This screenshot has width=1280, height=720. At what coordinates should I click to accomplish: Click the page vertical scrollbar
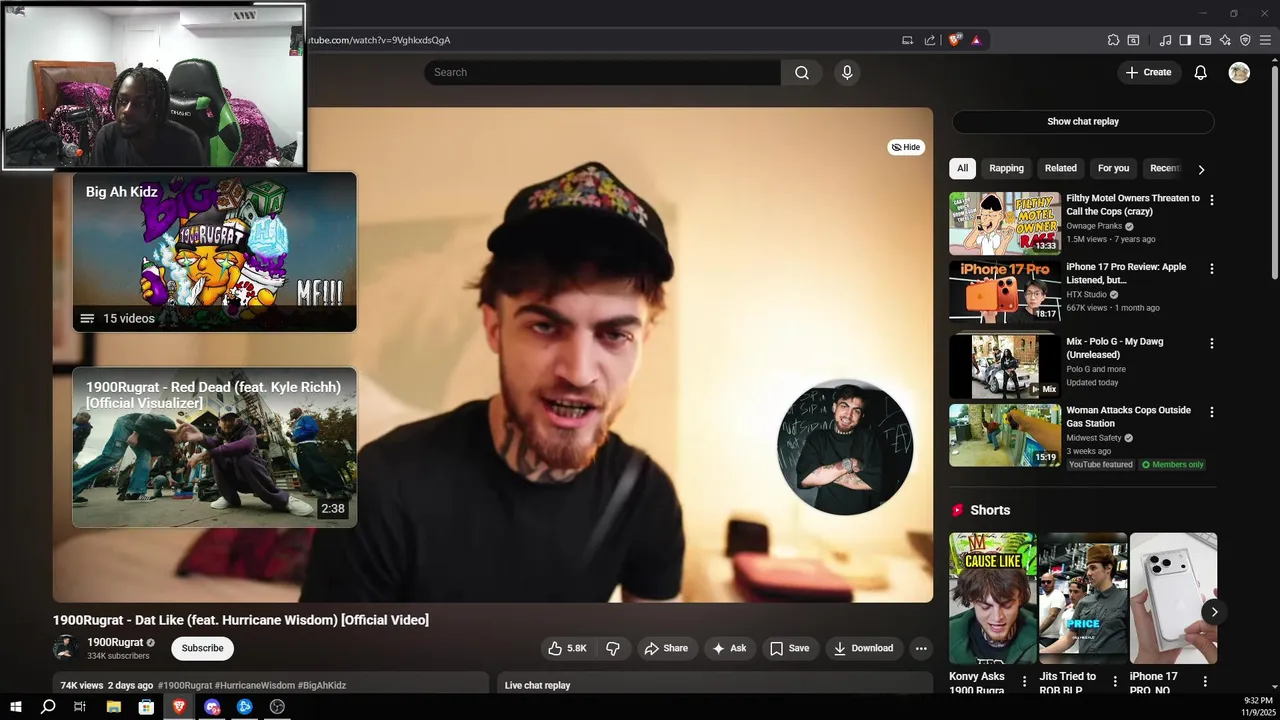1274,170
